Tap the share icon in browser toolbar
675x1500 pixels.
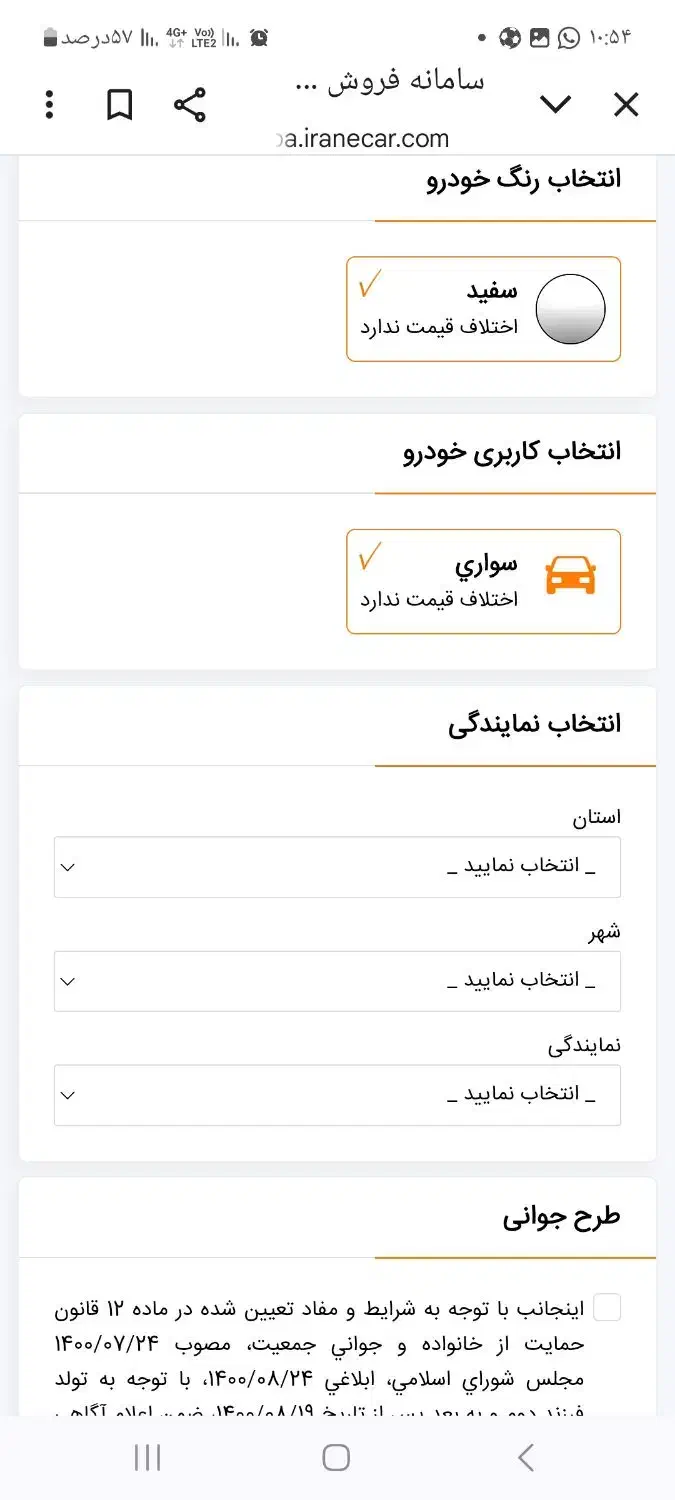click(x=189, y=105)
